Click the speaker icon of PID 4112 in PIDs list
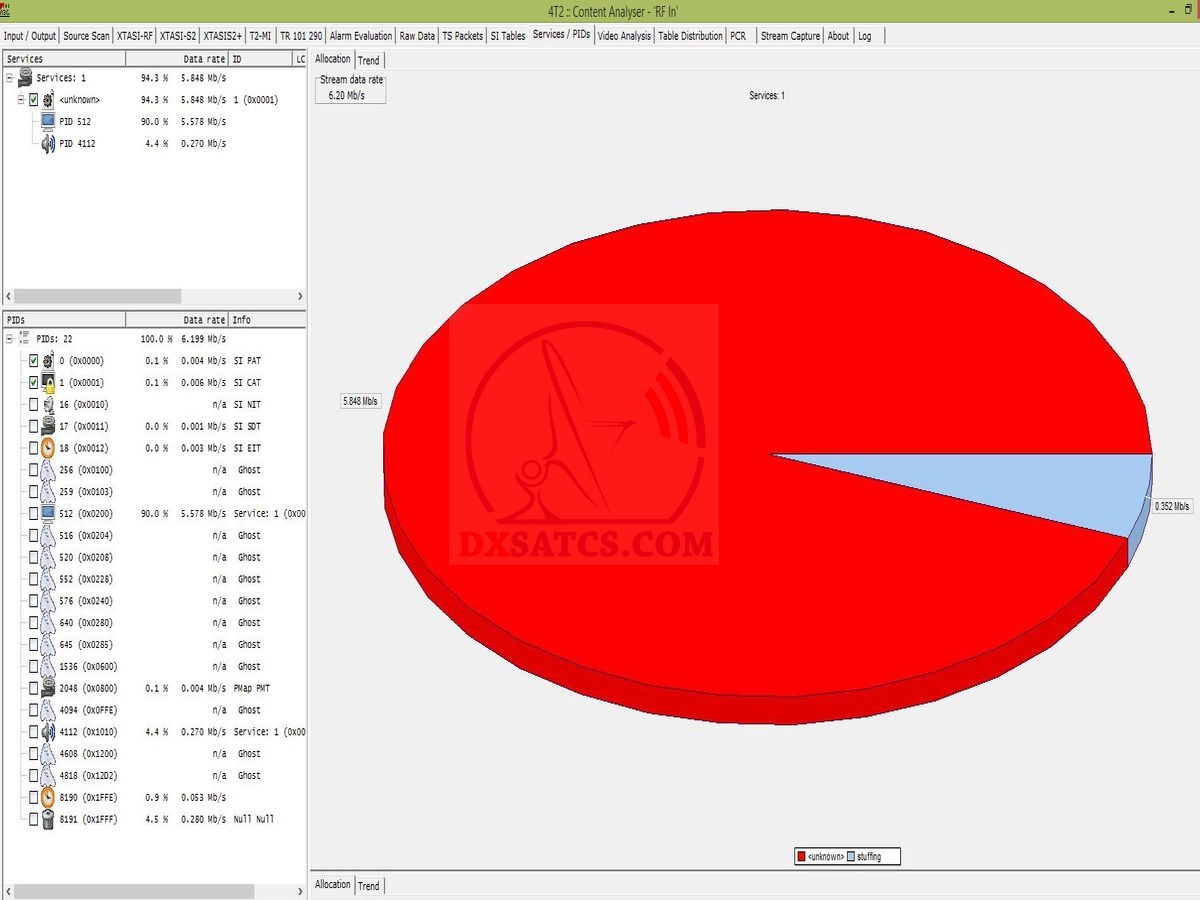Screen dimensions: 1200x900 click(x=48, y=732)
